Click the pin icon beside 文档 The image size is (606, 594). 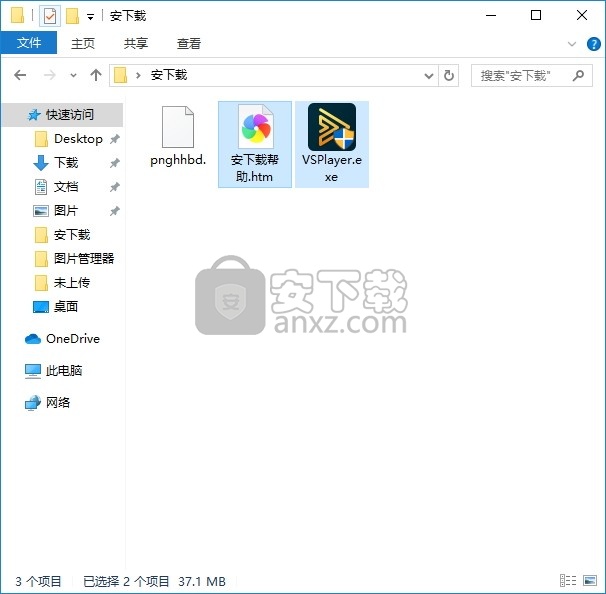point(114,187)
